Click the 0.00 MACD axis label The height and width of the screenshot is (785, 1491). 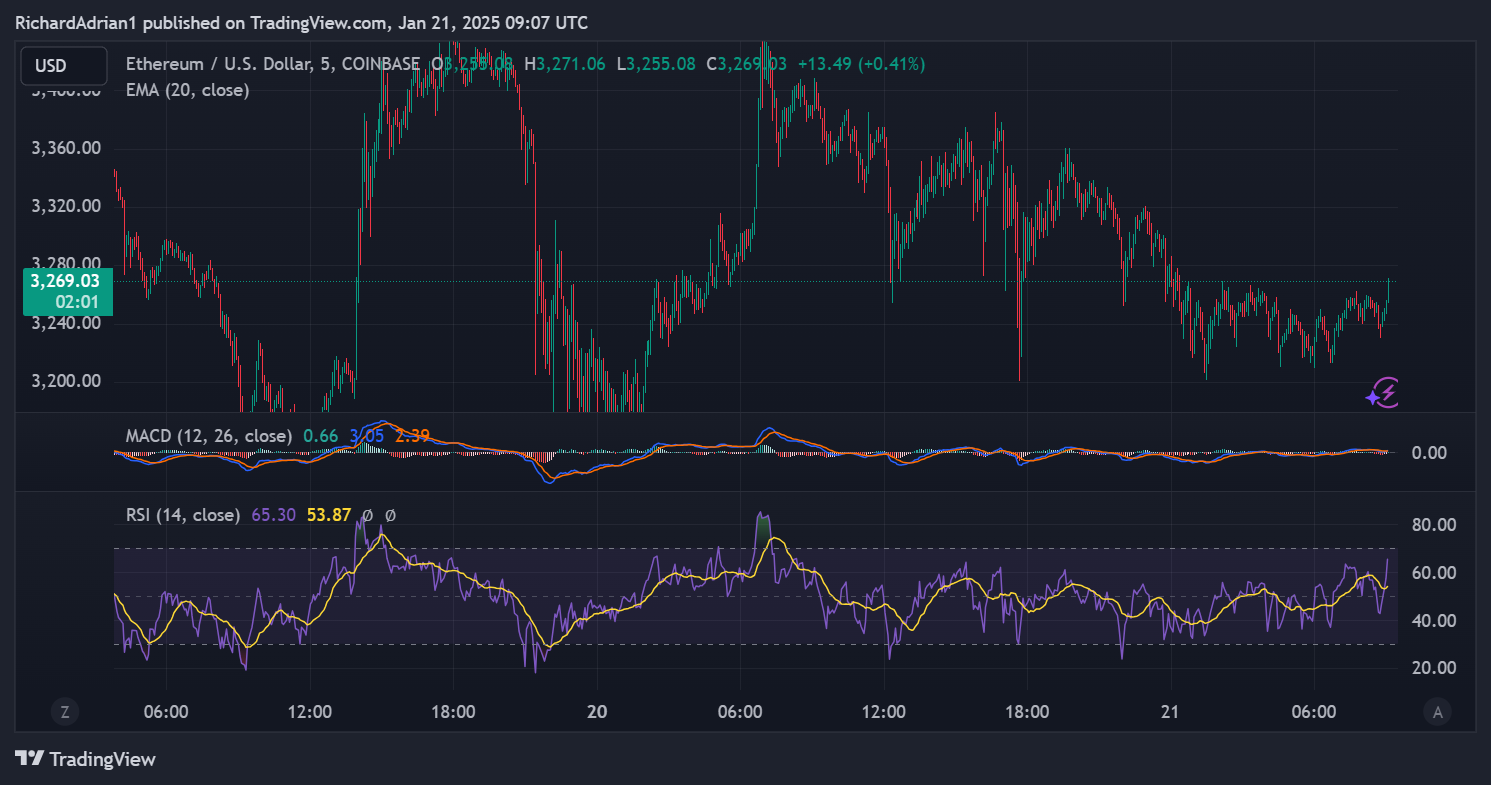pyautogui.click(x=1429, y=452)
